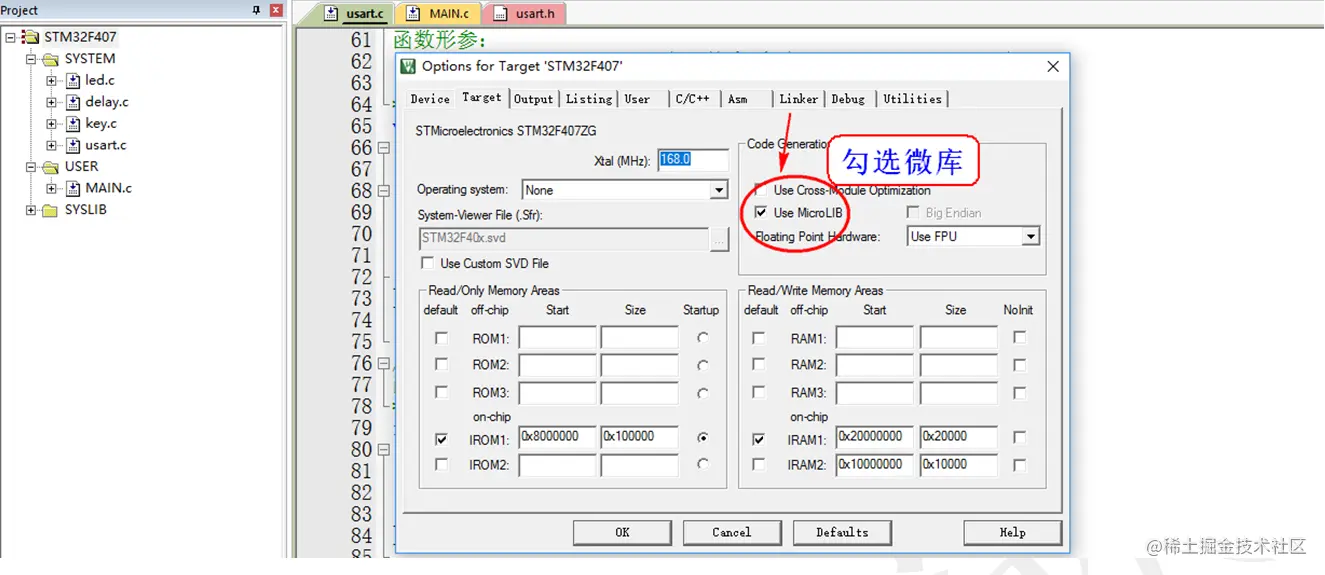The height and width of the screenshot is (575, 1325).
Task: Expand the led.c file node
Action: [52, 80]
